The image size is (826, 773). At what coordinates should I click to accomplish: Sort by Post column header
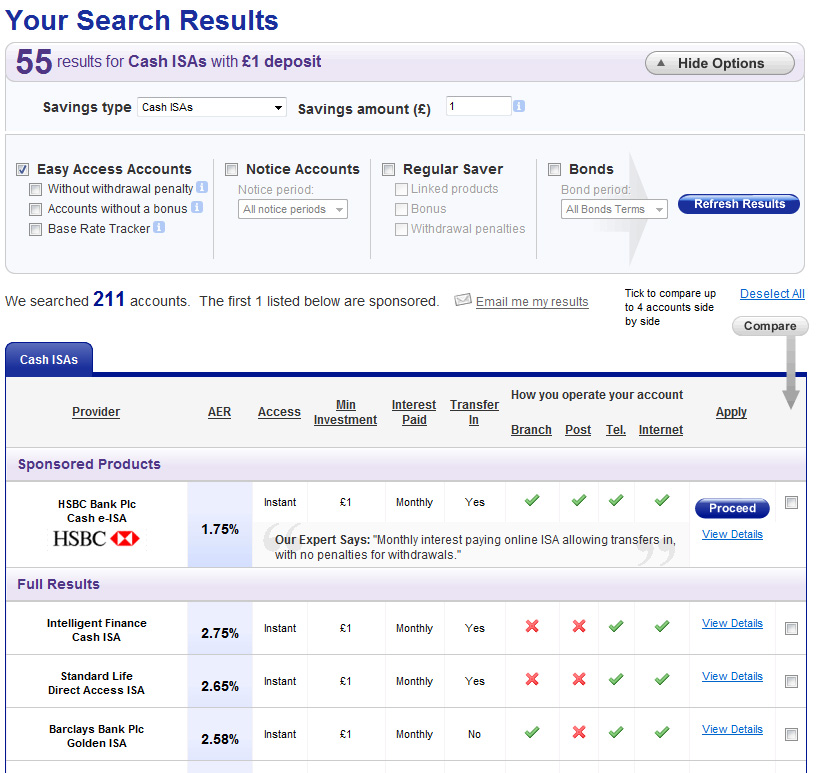578,430
